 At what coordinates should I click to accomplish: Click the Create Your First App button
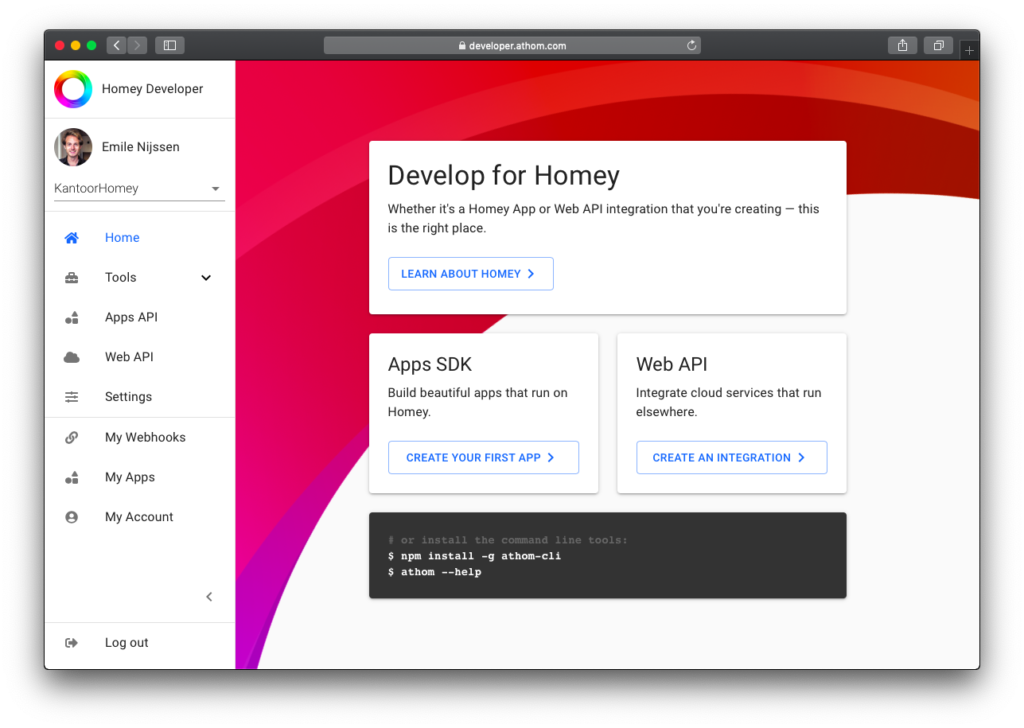pos(483,457)
